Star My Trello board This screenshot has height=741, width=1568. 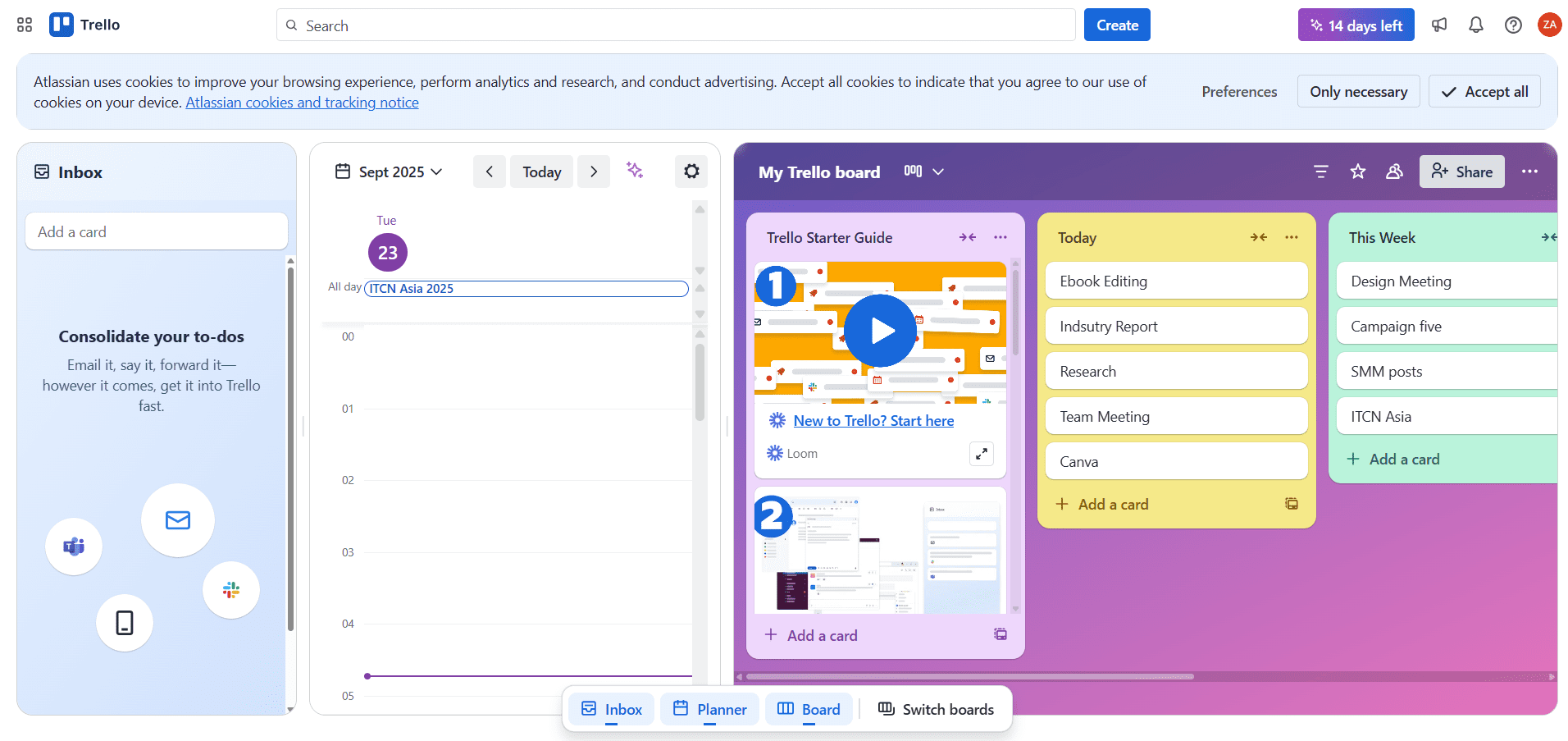1357,172
